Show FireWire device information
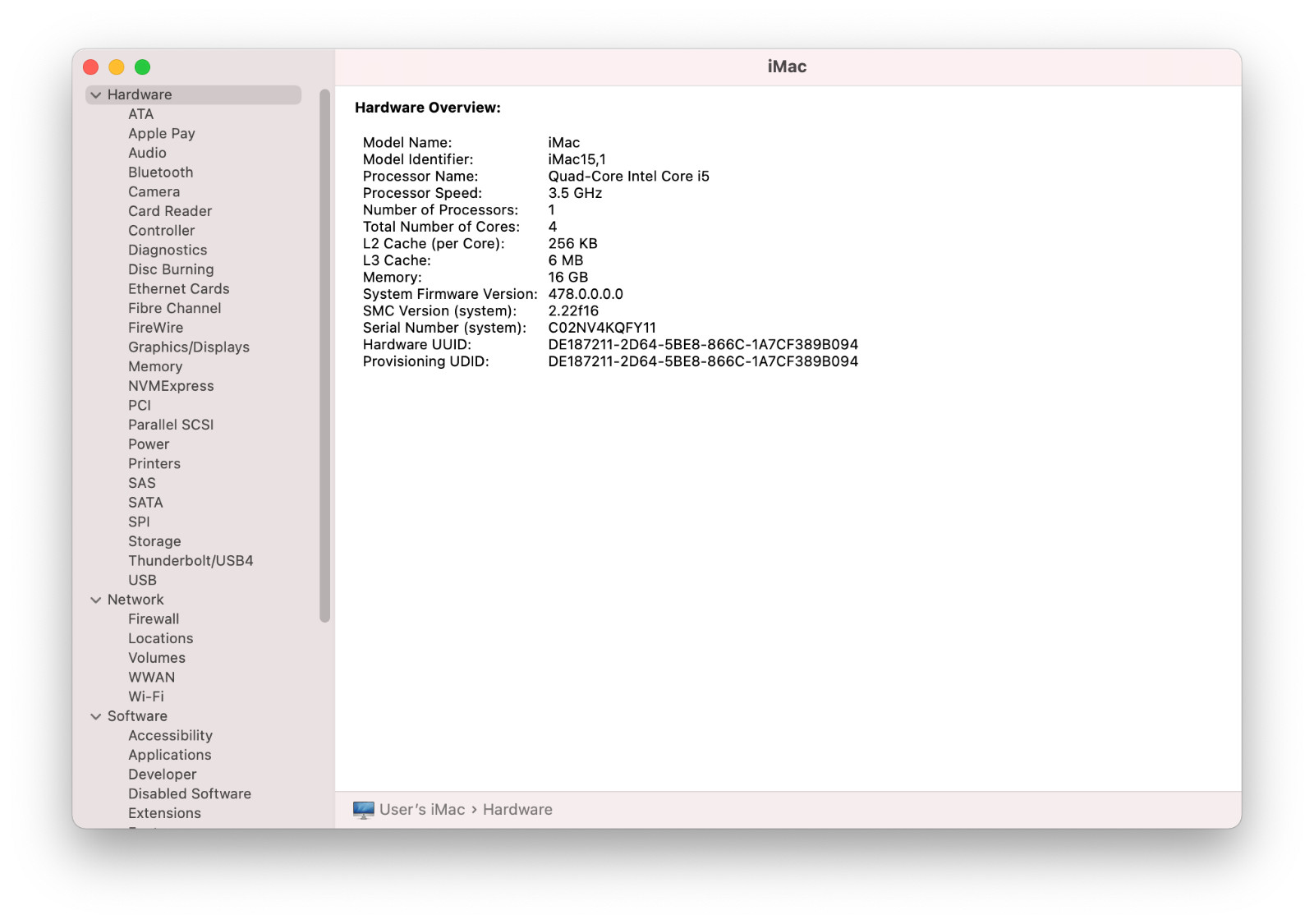 coord(156,328)
